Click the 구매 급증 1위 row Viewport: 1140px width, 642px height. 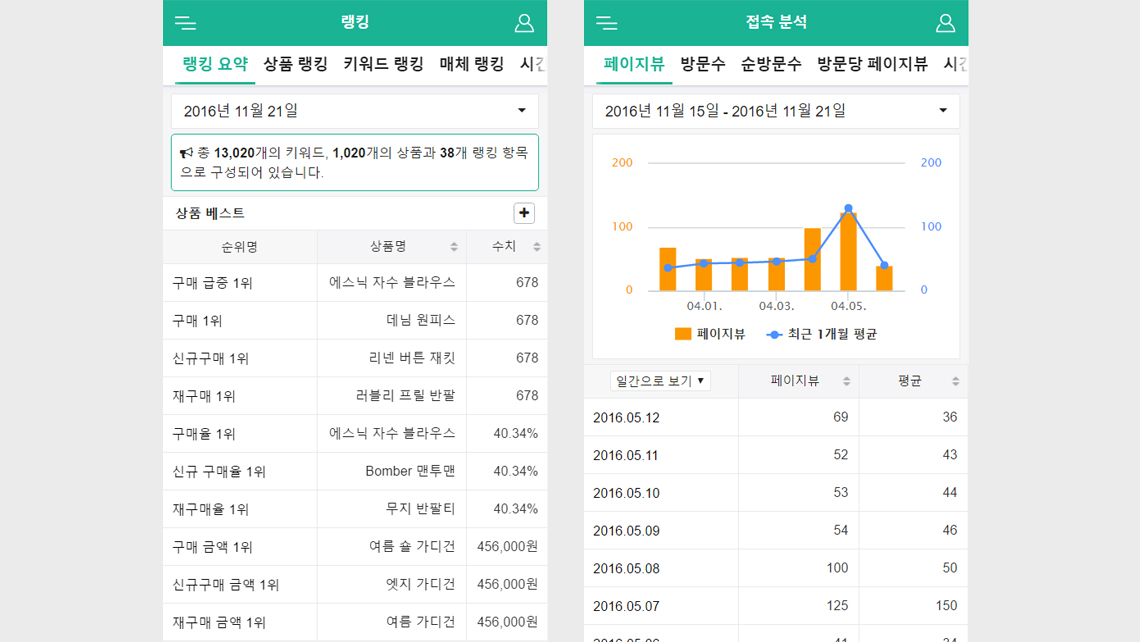tap(355, 283)
